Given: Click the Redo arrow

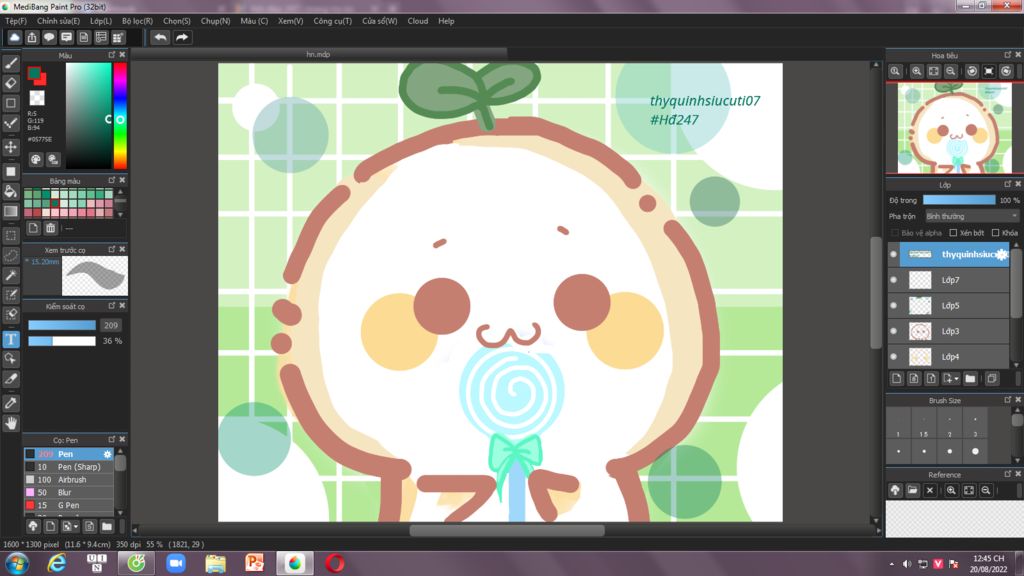Looking at the screenshot, I should [182, 37].
